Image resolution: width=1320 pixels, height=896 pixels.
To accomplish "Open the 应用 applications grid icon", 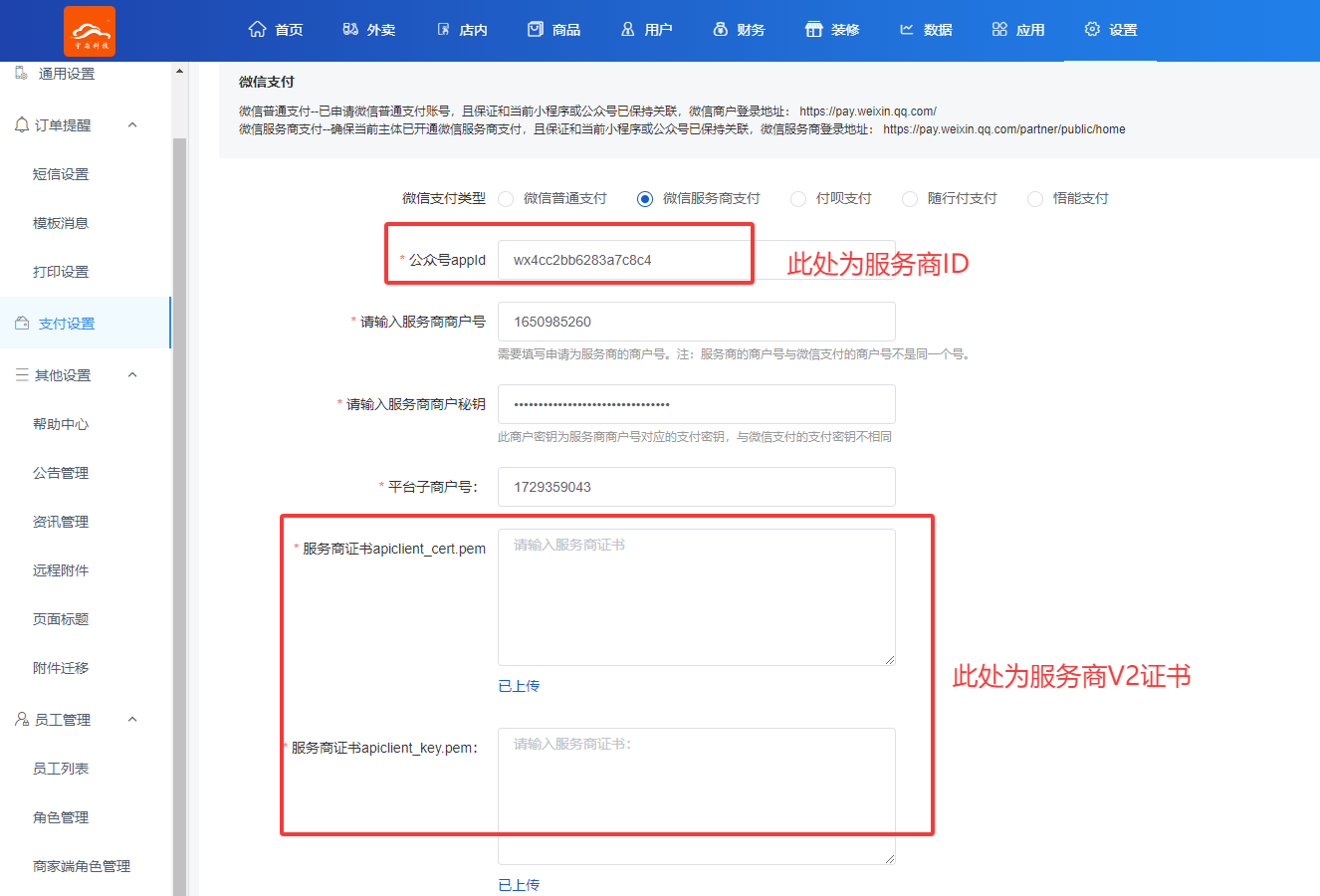I will pos(999,29).
